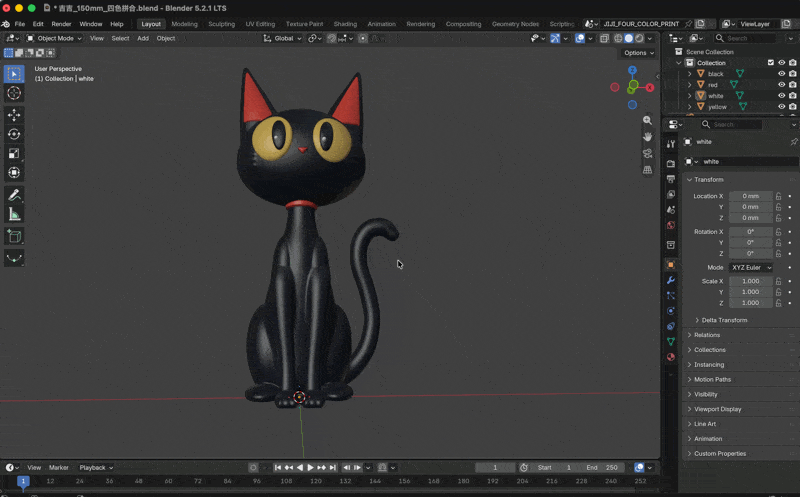The width and height of the screenshot is (800, 497).
Task: Click the viewport zoom magnifier icon
Action: coord(647,120)
